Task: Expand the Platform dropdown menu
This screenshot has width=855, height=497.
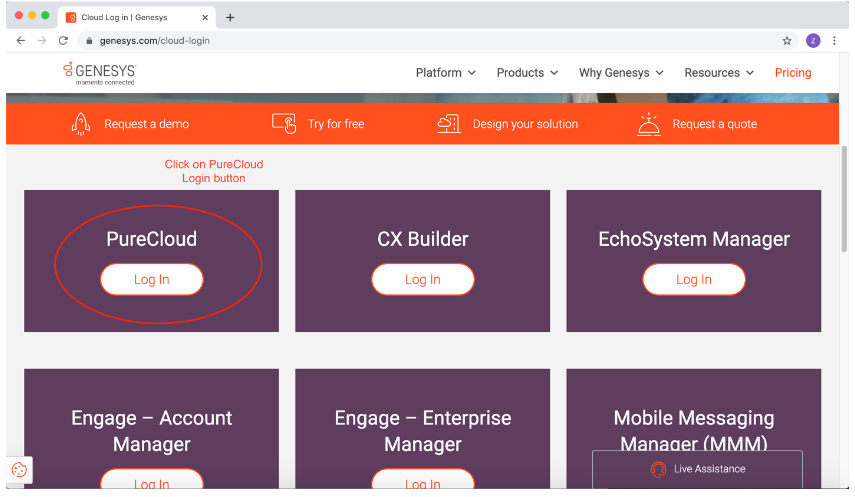Action: pyautogui.click(x=445, y=73)
